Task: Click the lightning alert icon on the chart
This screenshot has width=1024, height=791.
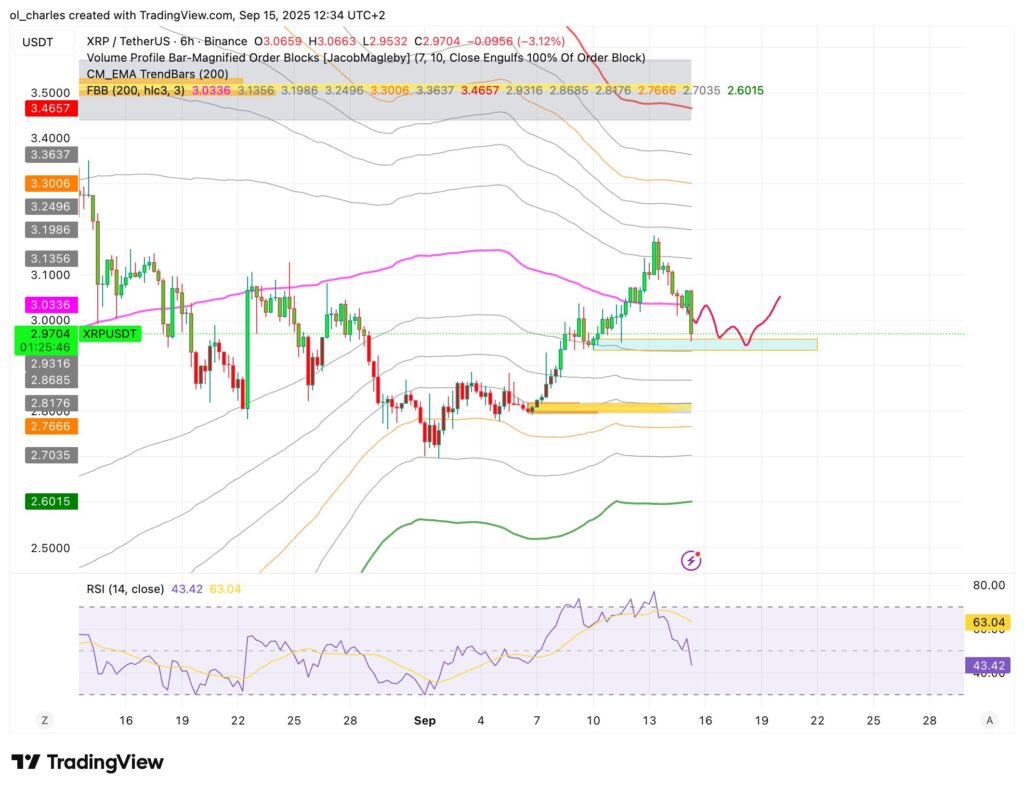Action: coord(689,560)
